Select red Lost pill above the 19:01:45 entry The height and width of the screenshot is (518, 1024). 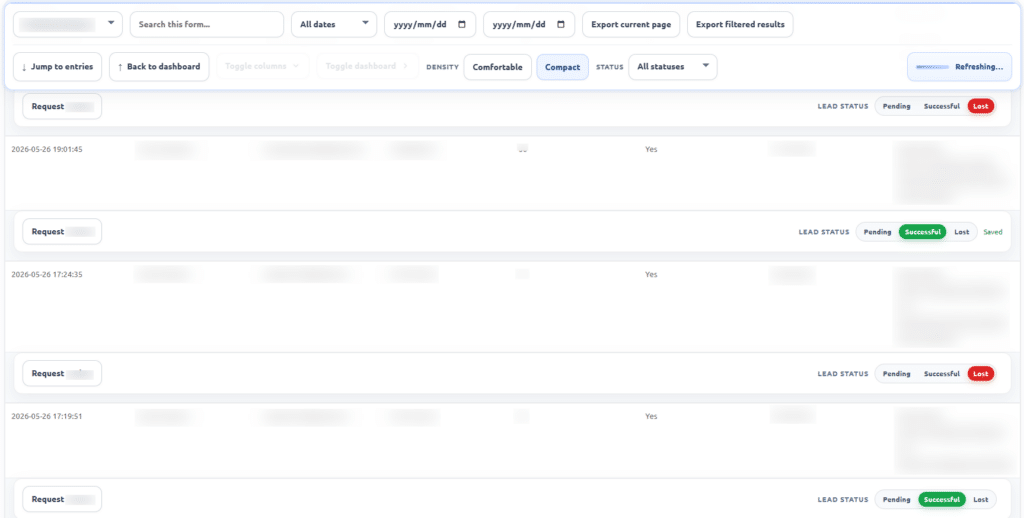click(x=981, y=106)
